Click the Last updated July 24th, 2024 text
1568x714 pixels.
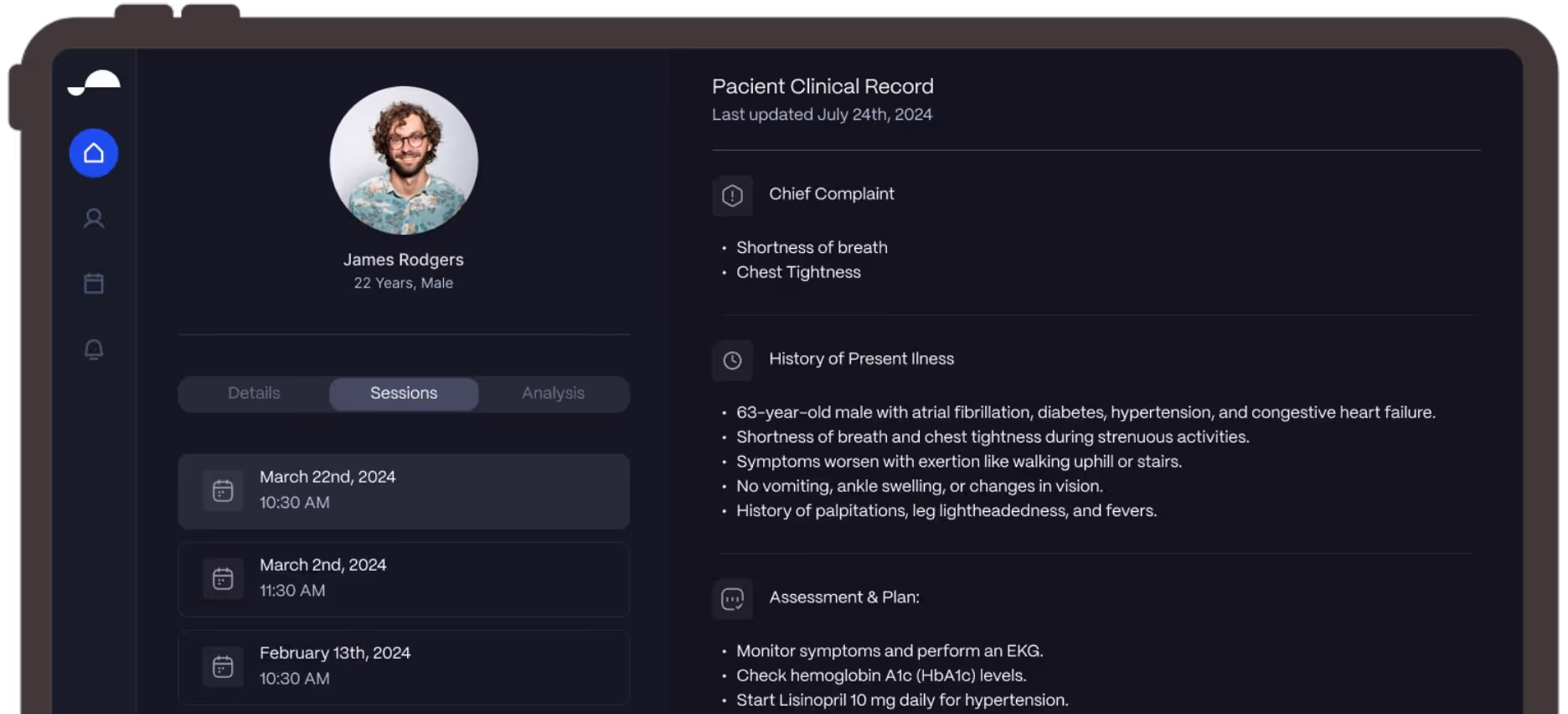[x=823, y=115]
